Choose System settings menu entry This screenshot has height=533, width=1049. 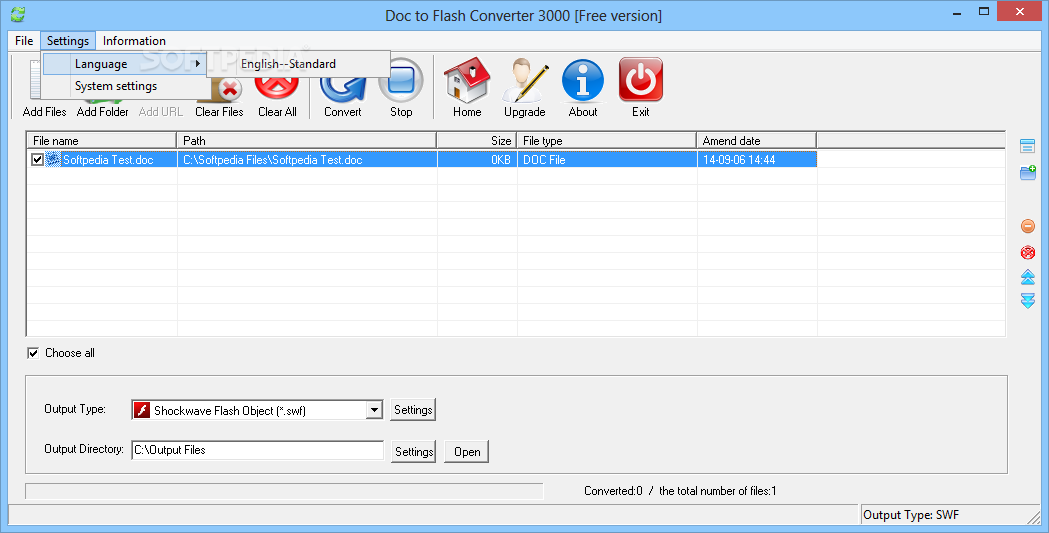pyautogui.click(x=124, y=86)
